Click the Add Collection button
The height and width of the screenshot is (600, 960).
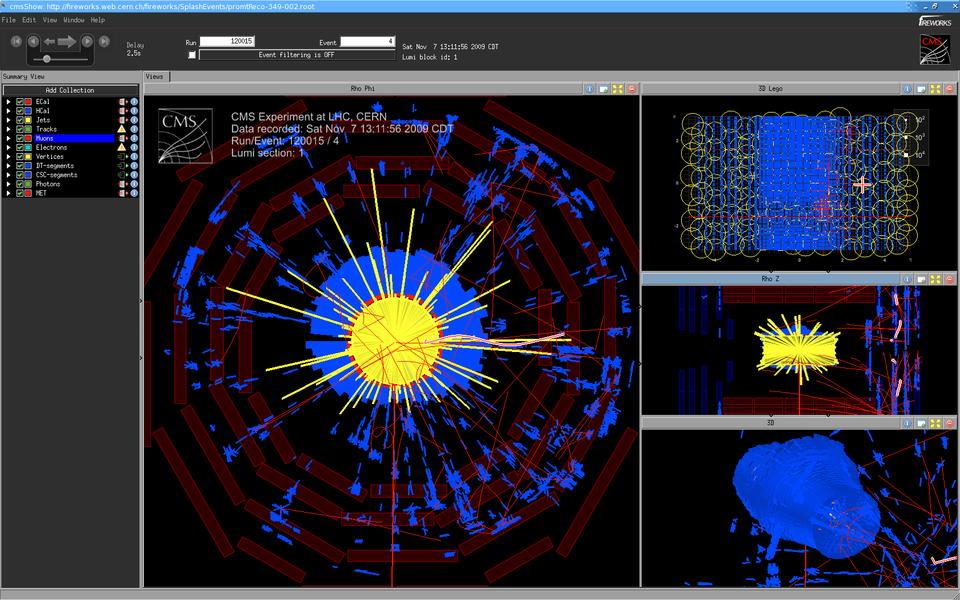(x=70, y=90)
